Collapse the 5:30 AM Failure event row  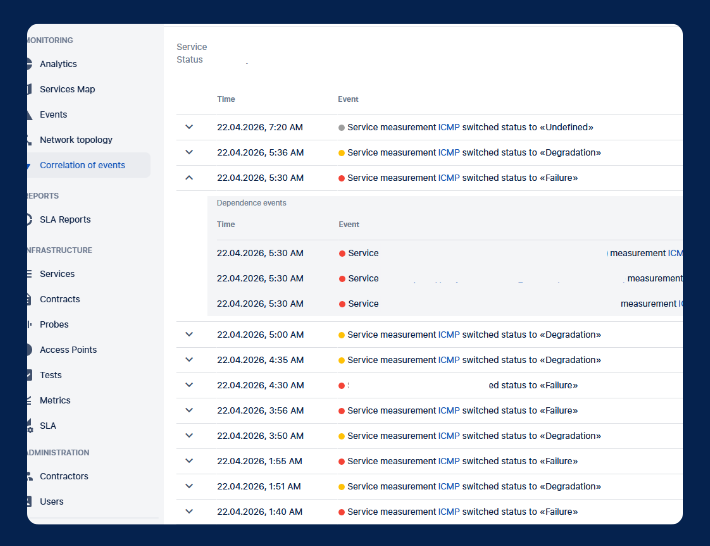(x=189, y=178)
